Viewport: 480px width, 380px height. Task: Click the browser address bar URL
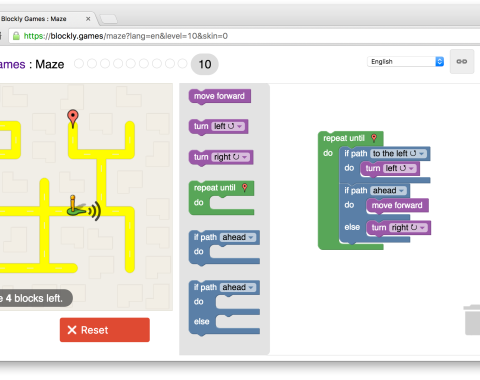126,36
